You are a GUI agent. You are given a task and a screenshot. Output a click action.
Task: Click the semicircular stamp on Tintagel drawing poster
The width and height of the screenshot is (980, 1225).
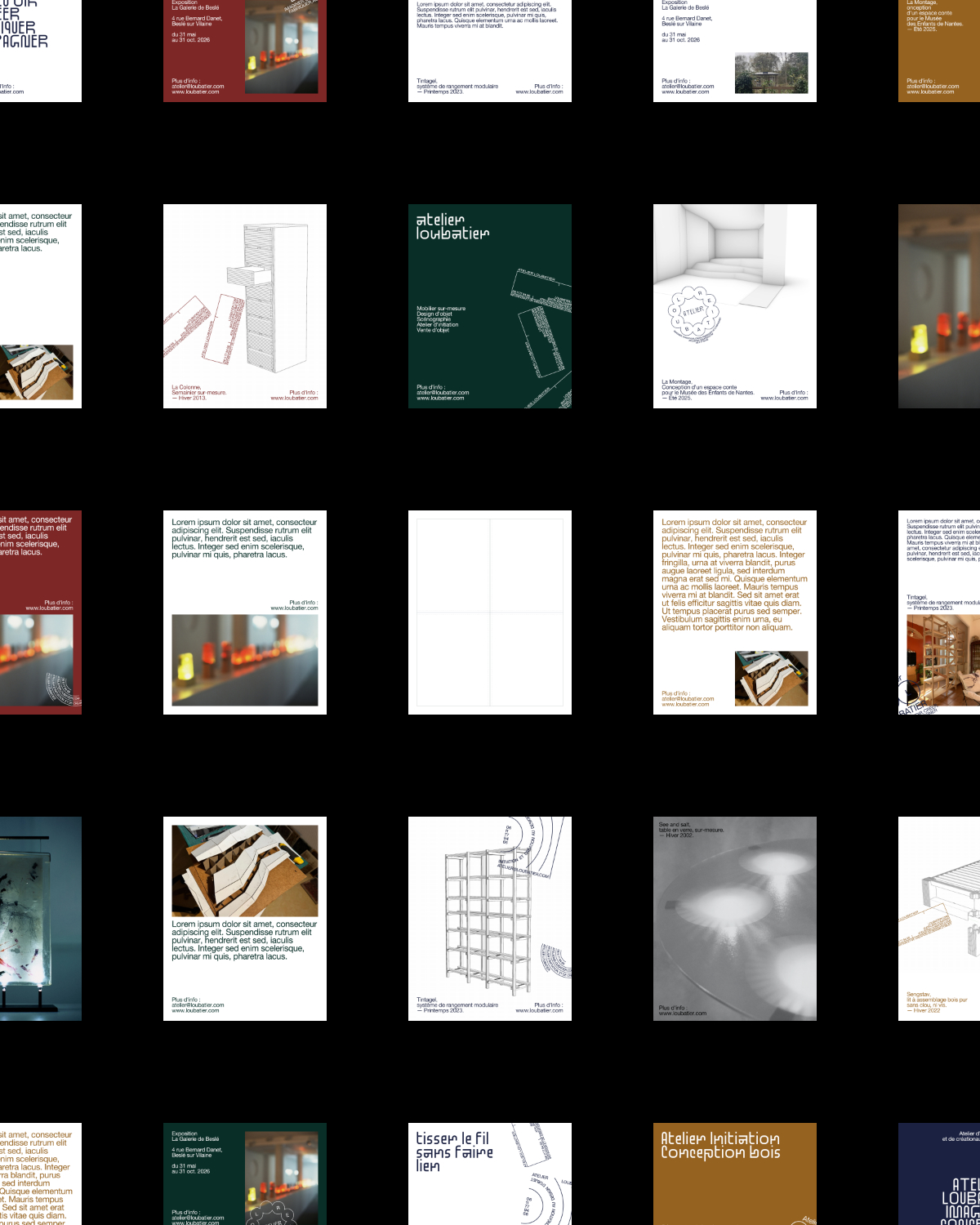557,961
